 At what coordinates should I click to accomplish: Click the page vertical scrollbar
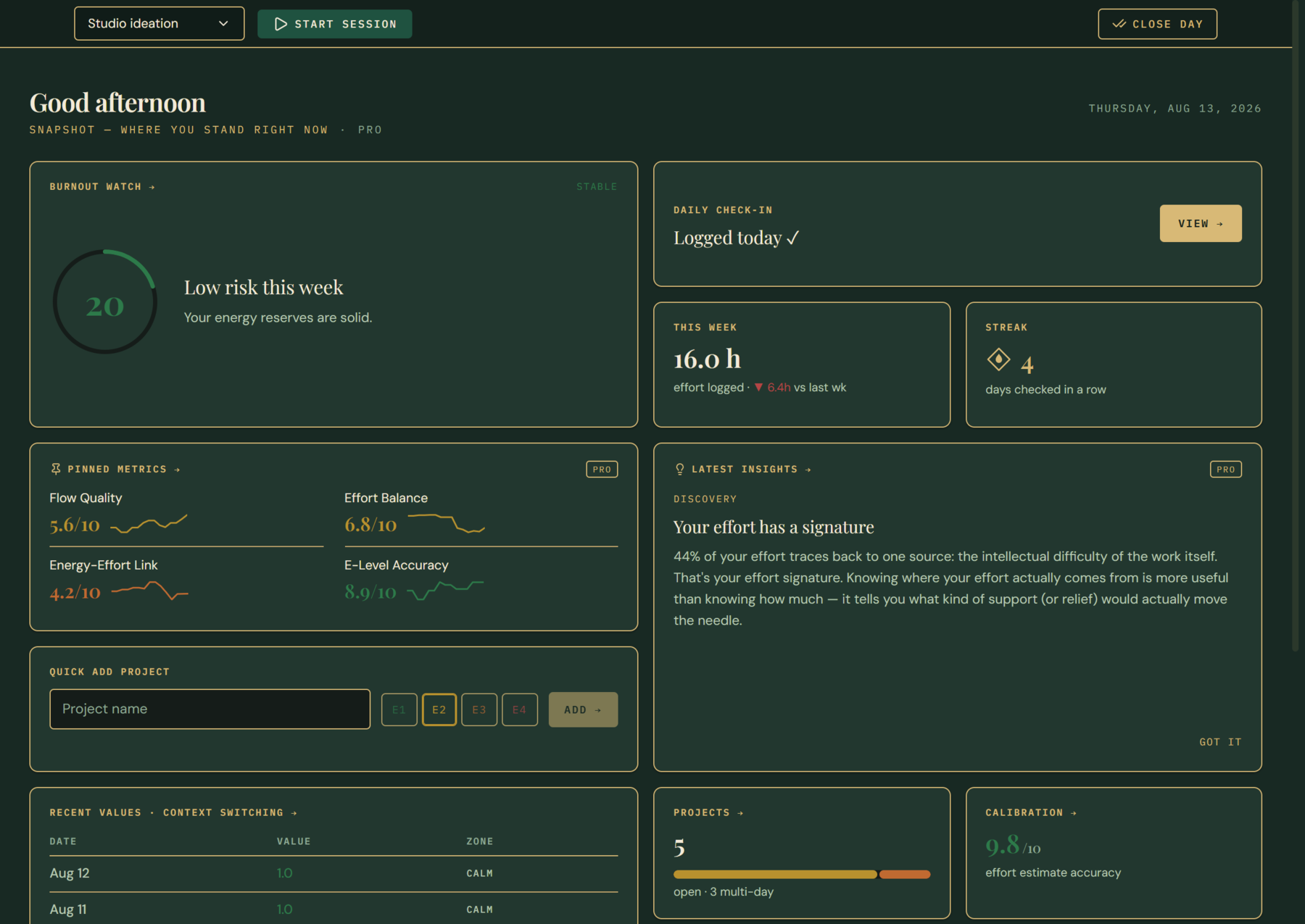(1296, 326)
